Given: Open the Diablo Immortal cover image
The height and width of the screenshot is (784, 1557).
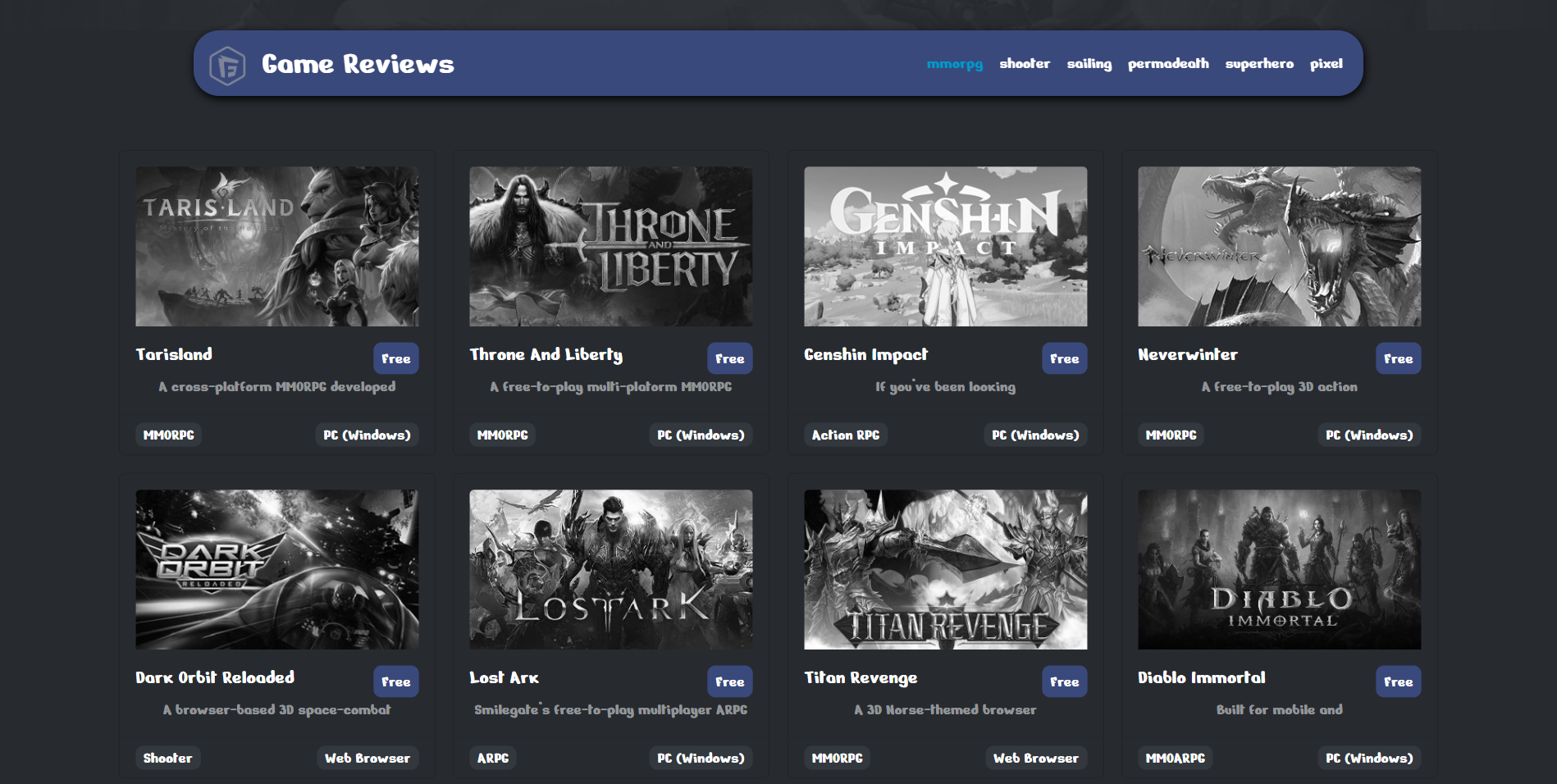Looking at the screenshot, I should [1280, 570].
